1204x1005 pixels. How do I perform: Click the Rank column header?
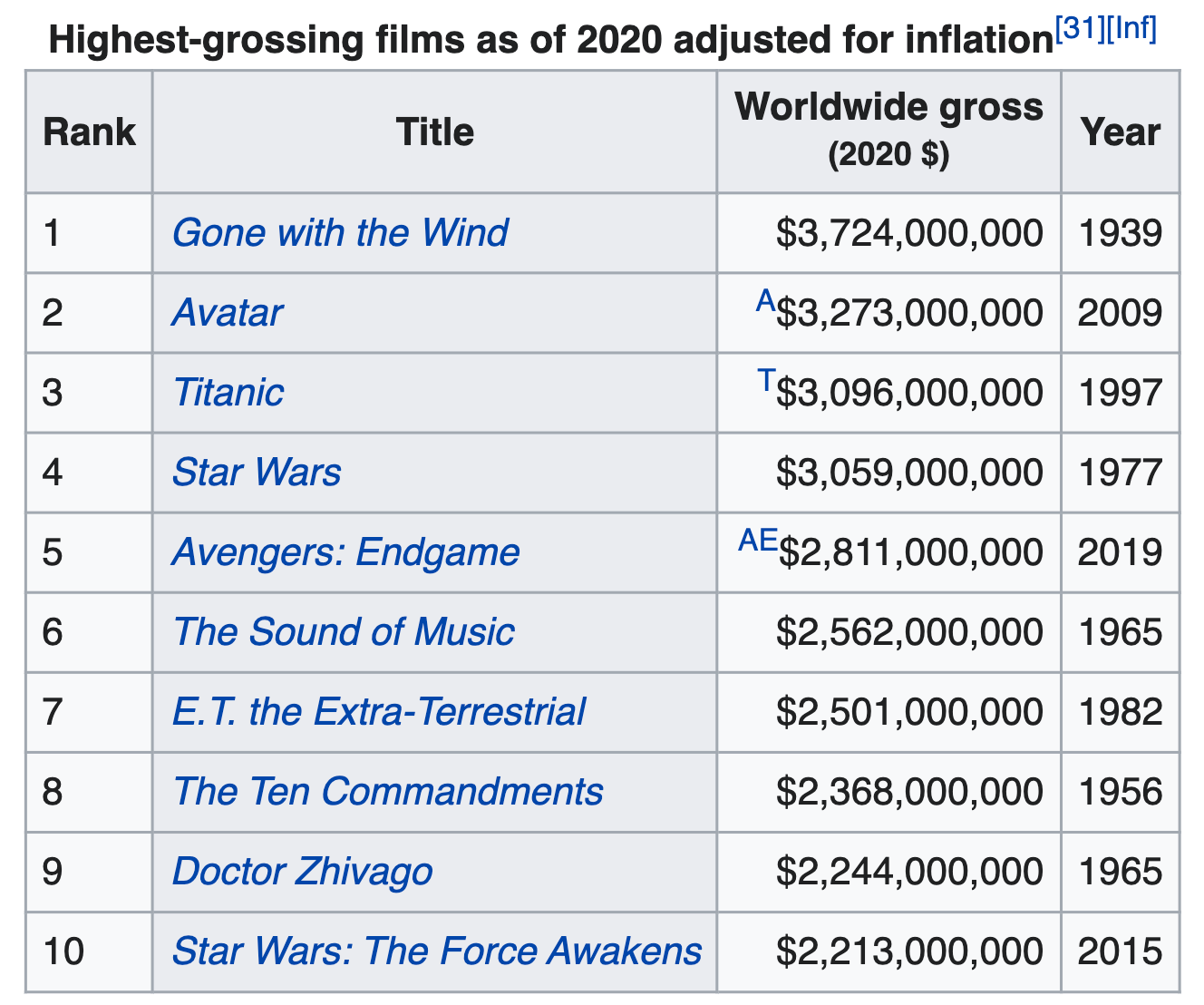(x=89, y=132)
